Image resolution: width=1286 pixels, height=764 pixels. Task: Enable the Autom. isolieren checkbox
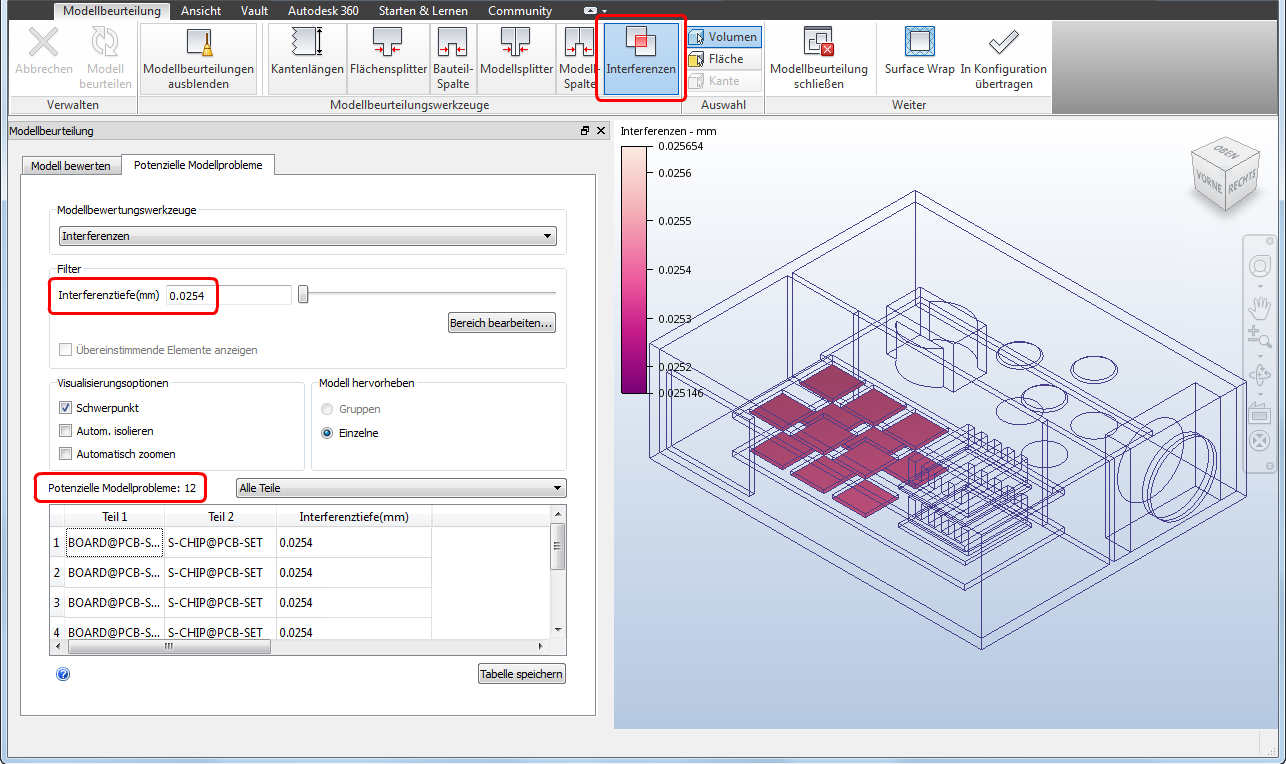tap(66, 431)
